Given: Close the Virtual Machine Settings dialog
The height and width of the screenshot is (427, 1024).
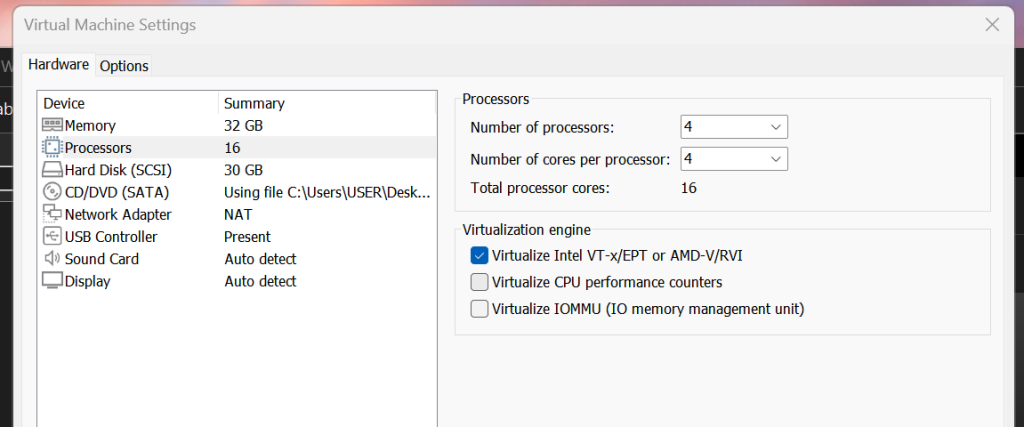Looking at the screenshot, I should [992, 25].
